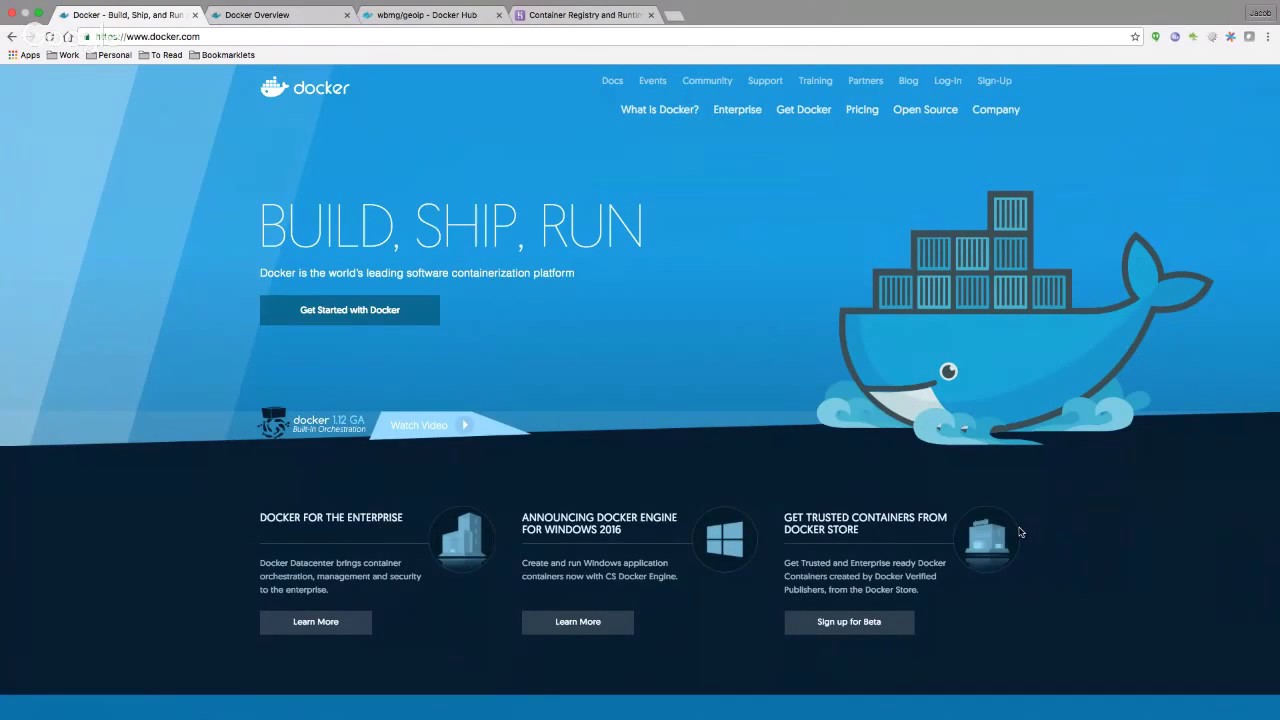Image resolution: width=1280 pixels, height=720 pixels.
Task: Open the Company navigation menu
Action: (996, 110)
